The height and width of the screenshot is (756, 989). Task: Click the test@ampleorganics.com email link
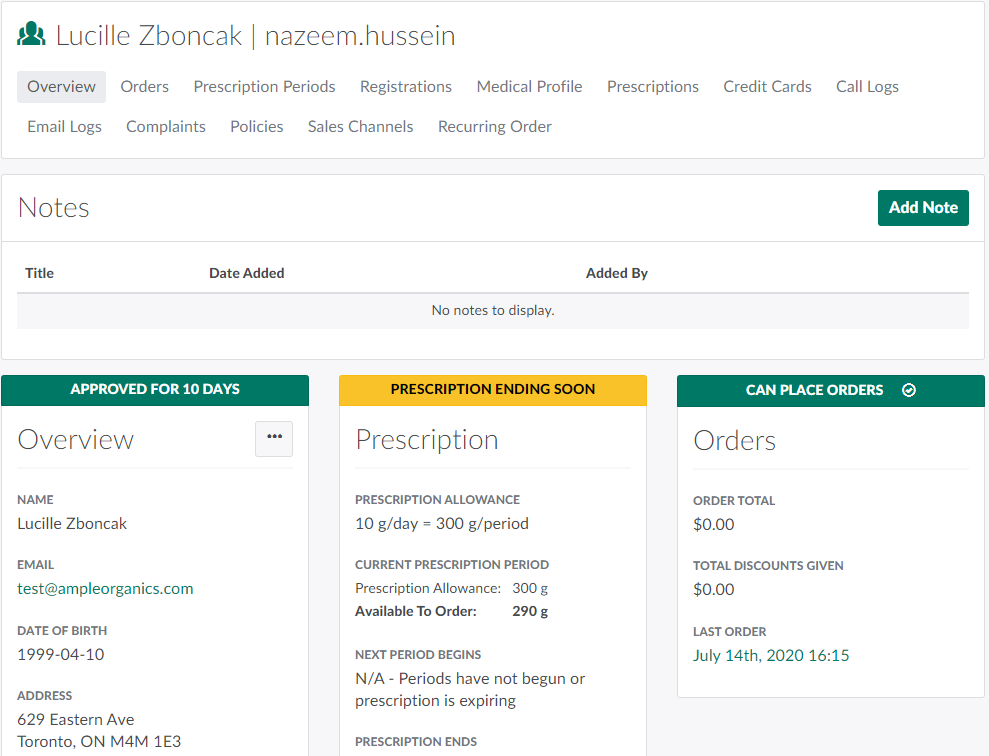click(105, 589)
